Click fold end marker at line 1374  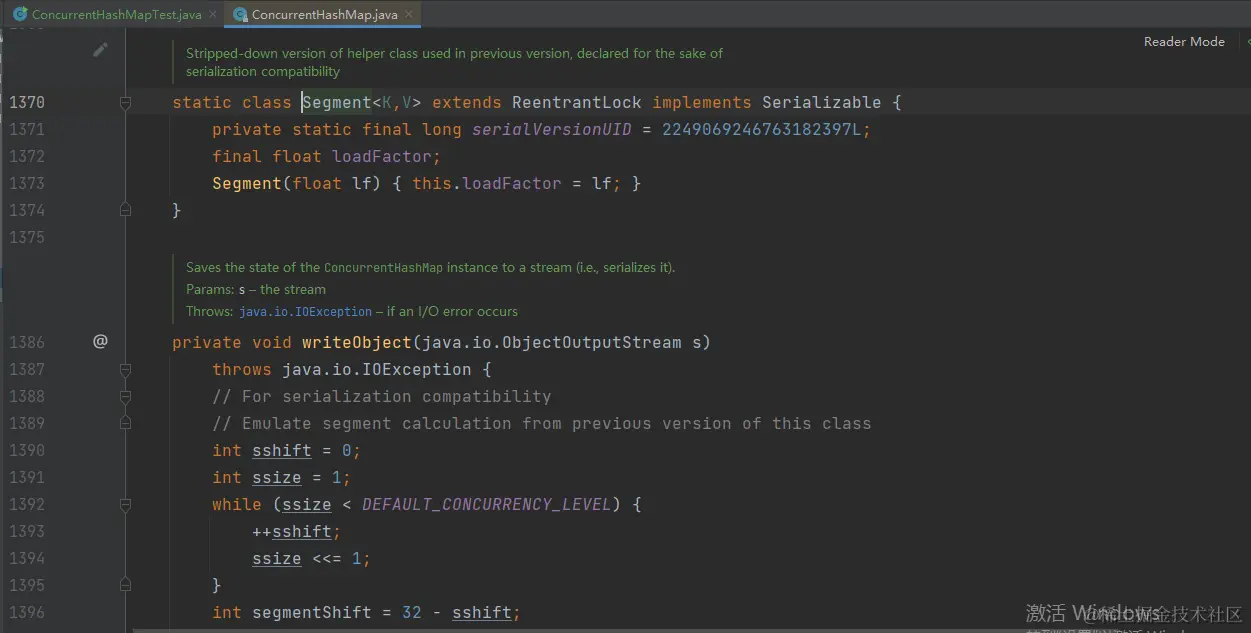[125, 210]
